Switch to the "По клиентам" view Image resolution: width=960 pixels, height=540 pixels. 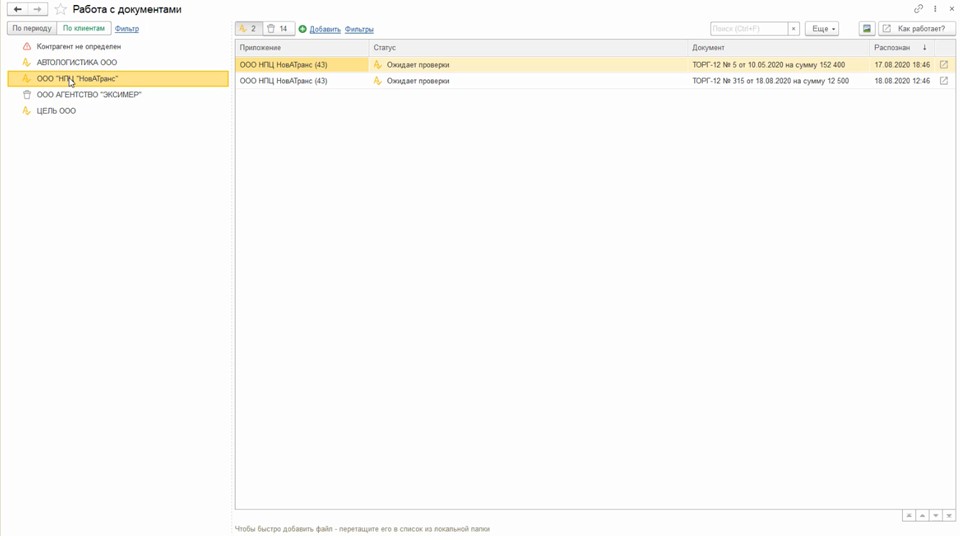pyautogui.click(x=84, y=29)
